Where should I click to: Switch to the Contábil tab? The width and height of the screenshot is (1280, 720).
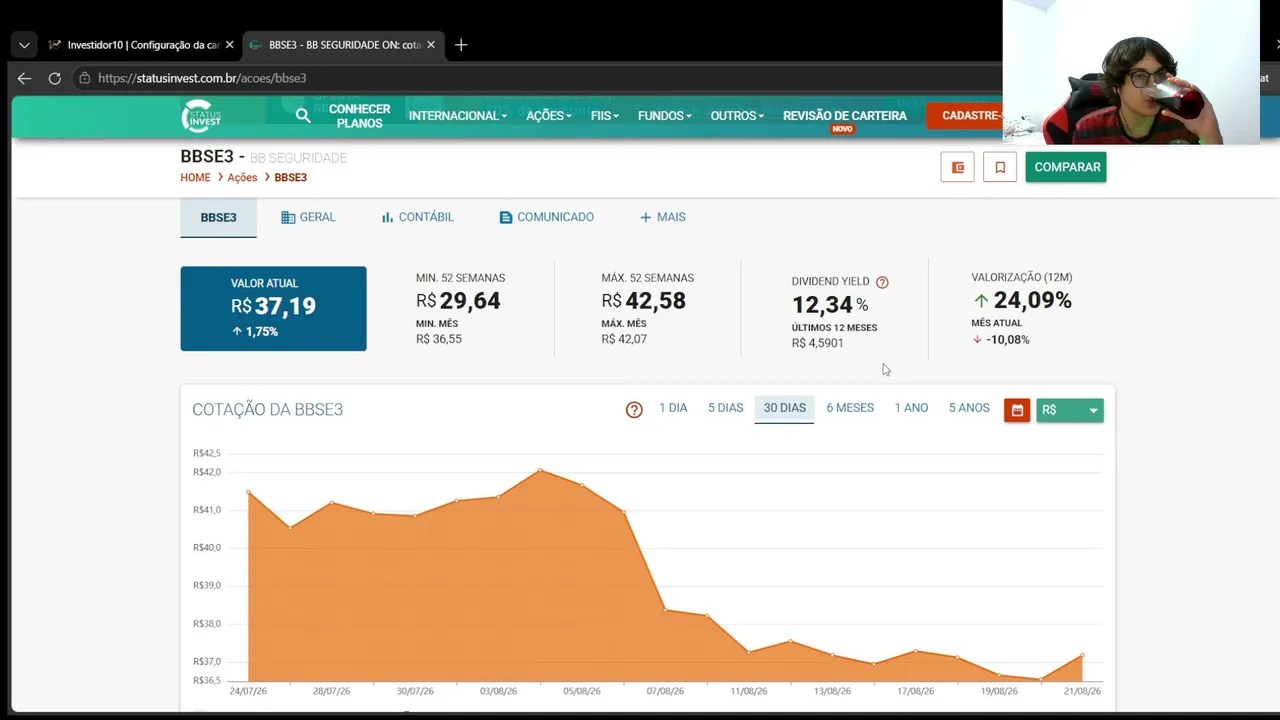coord(417,217)
